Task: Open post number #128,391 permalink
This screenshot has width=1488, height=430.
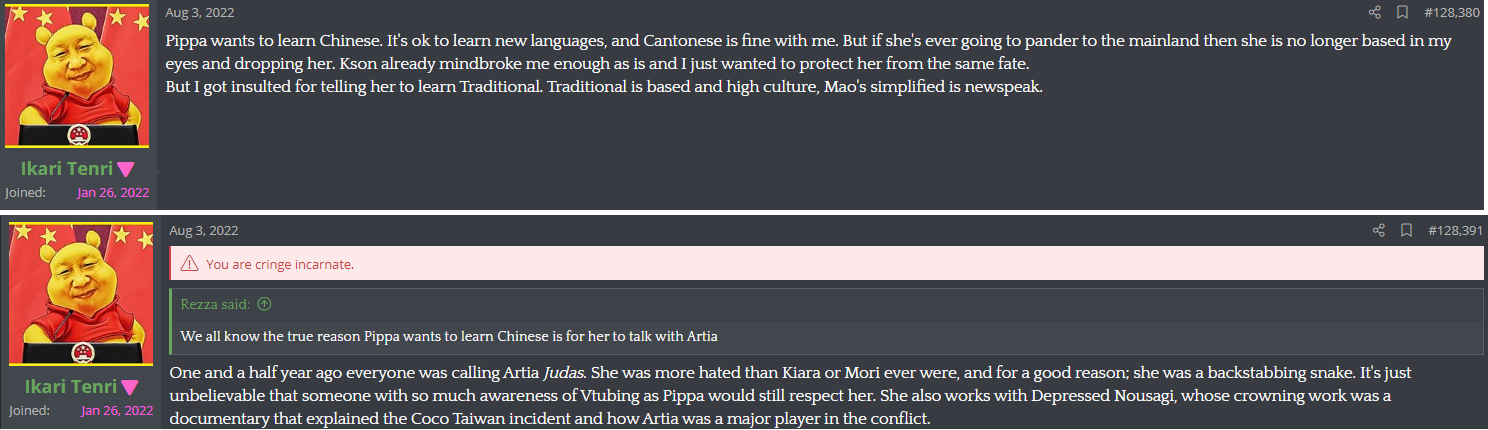Action: pyautogui.click(x=1455, y=230)
